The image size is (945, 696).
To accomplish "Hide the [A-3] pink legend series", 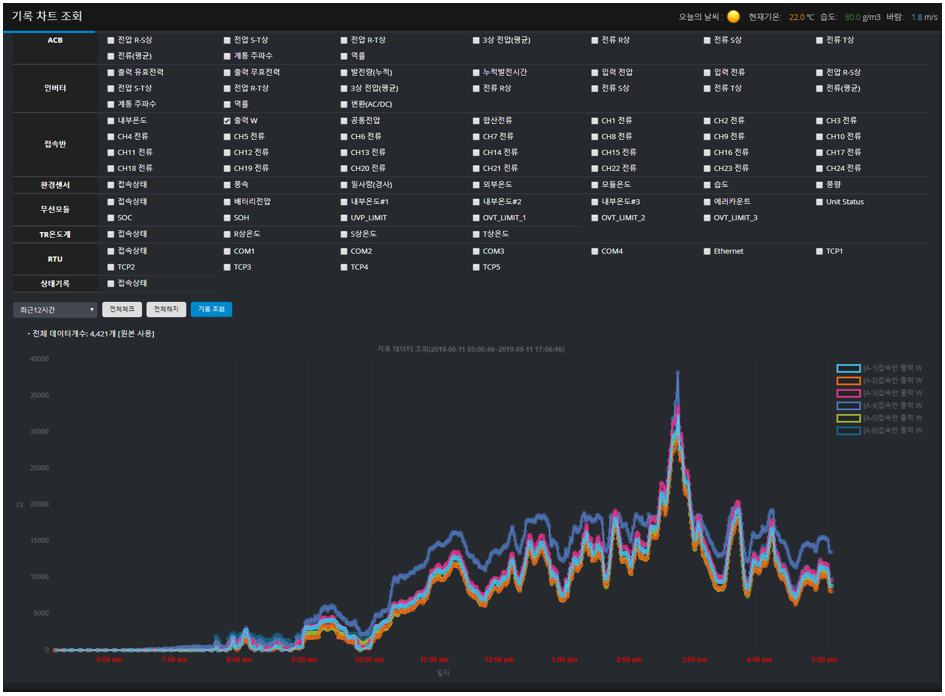I will coord(847,393).
